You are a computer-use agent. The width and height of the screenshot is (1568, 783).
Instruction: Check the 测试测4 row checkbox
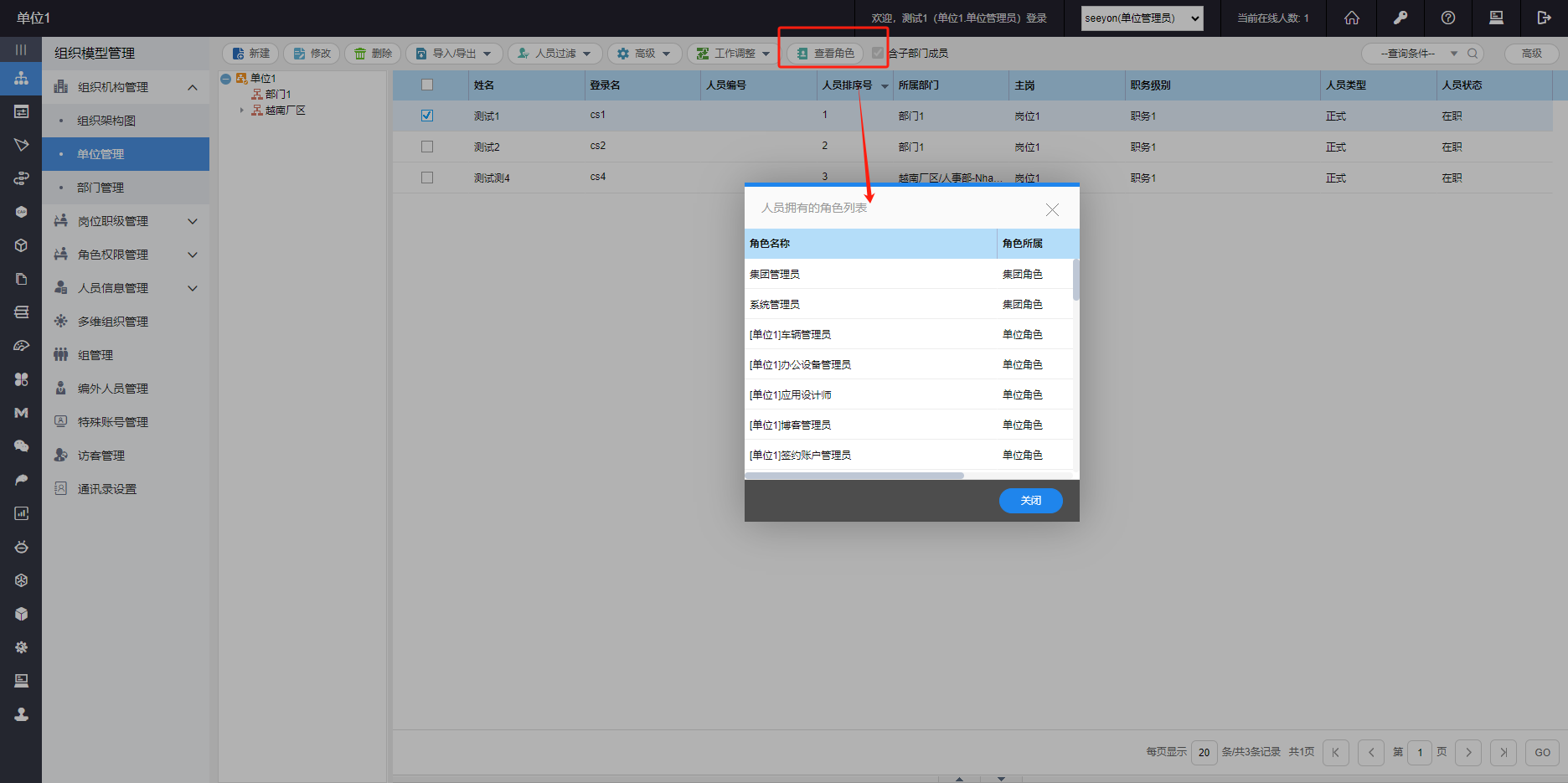(x=427, y=178)
